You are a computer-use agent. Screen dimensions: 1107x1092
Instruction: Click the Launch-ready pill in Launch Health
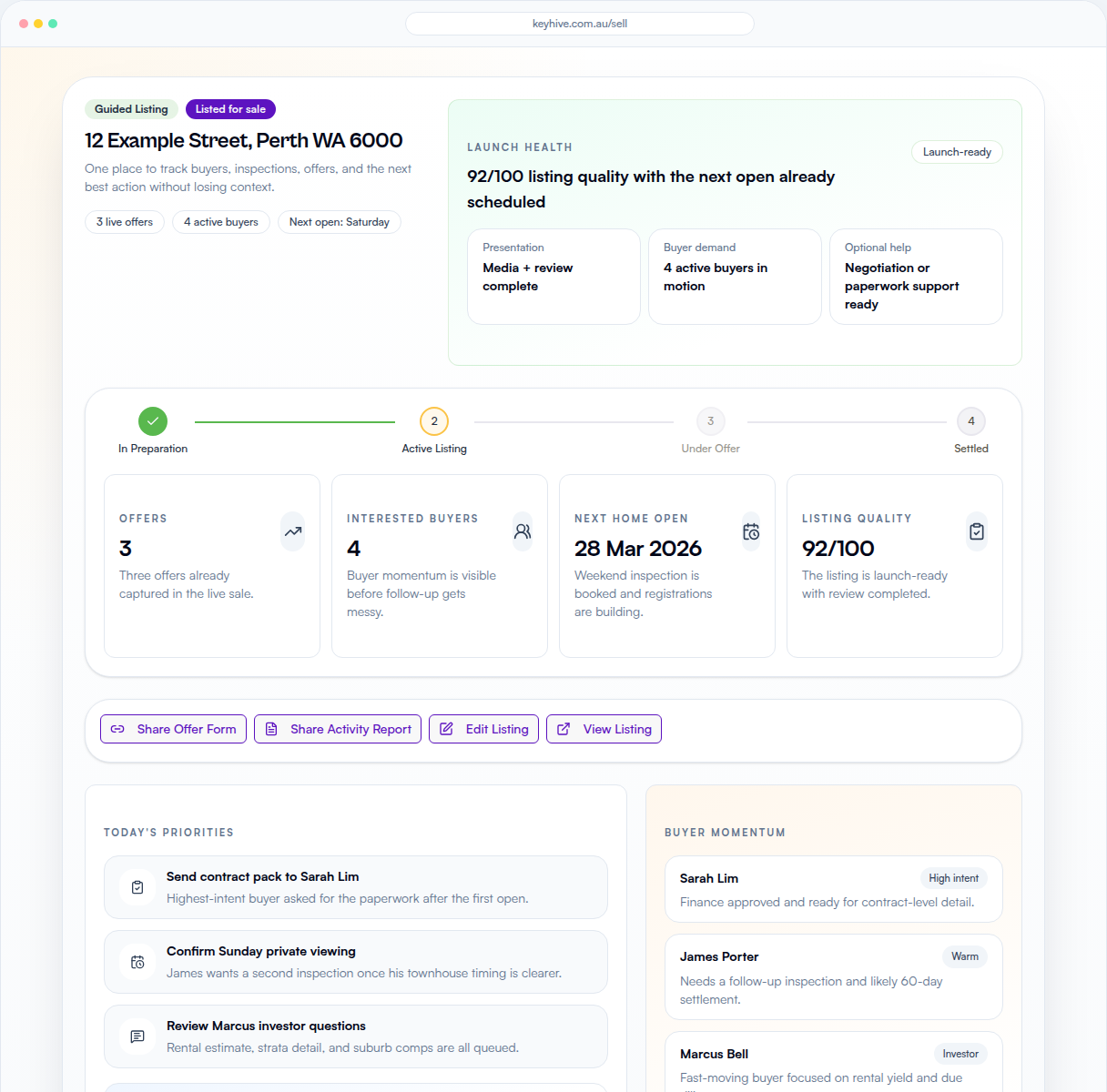(957, 152)
